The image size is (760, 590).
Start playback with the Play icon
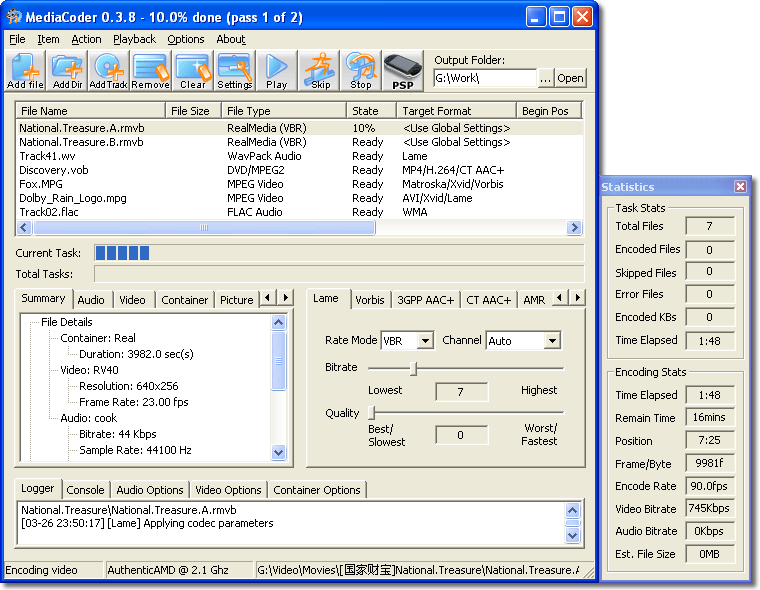click(276, 71)
